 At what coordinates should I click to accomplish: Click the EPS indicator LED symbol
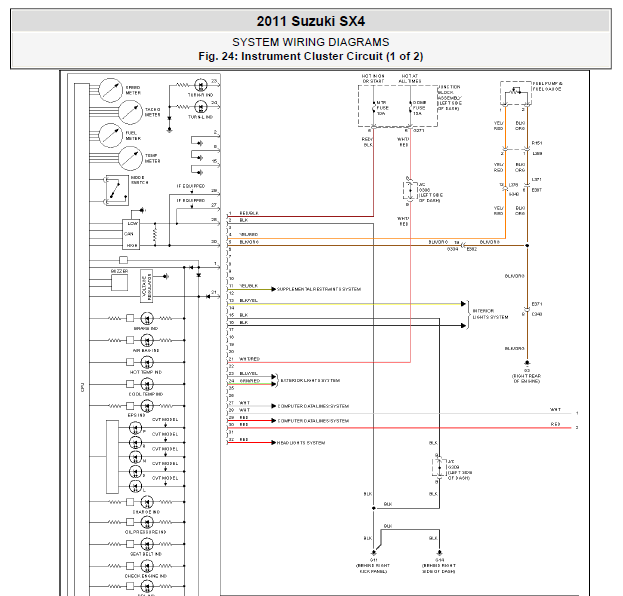point(147,406)
